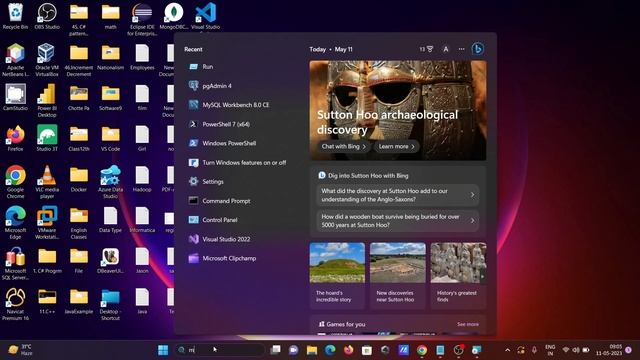Select the Visual Studio Code desktop shortcut
Viewport: 640px width, 360px height.
[205, 16]
